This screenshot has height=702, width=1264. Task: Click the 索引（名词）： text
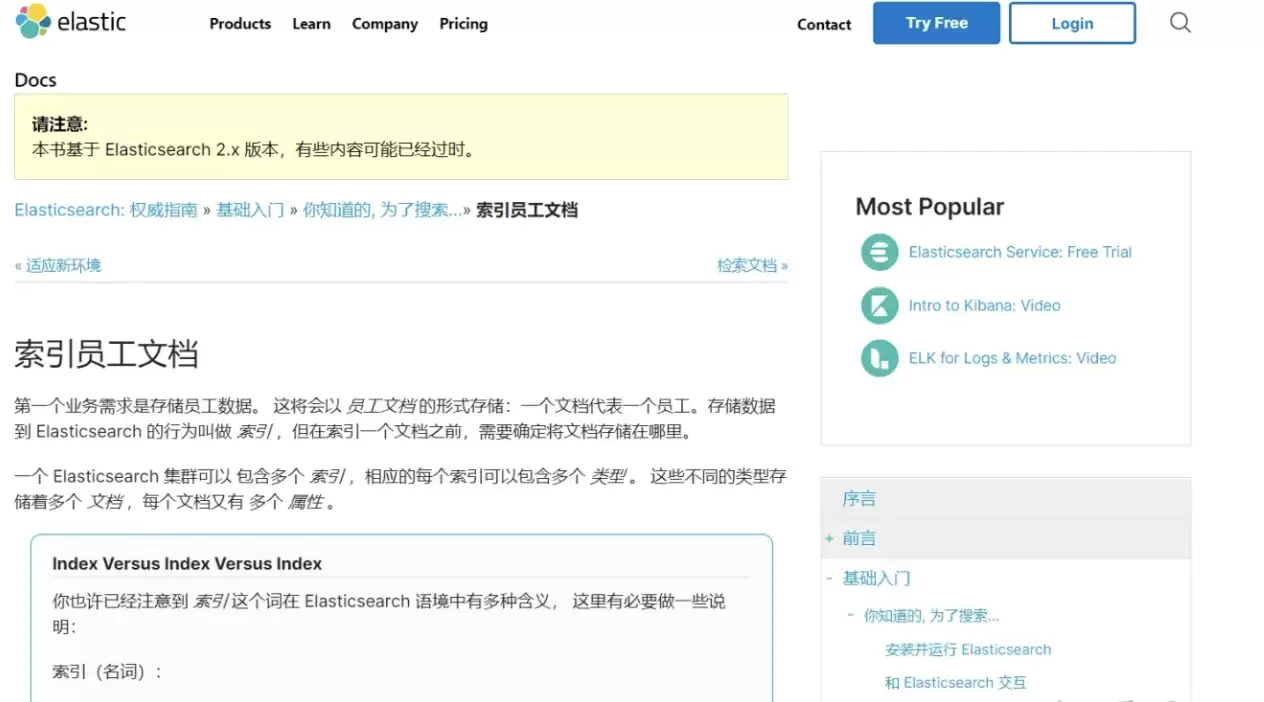(x=107, y=672)
